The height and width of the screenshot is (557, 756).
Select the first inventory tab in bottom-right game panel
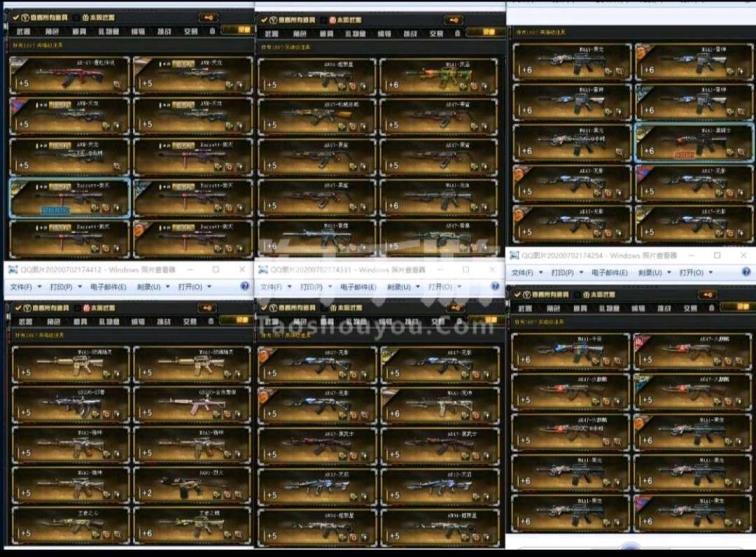(525, 308)
